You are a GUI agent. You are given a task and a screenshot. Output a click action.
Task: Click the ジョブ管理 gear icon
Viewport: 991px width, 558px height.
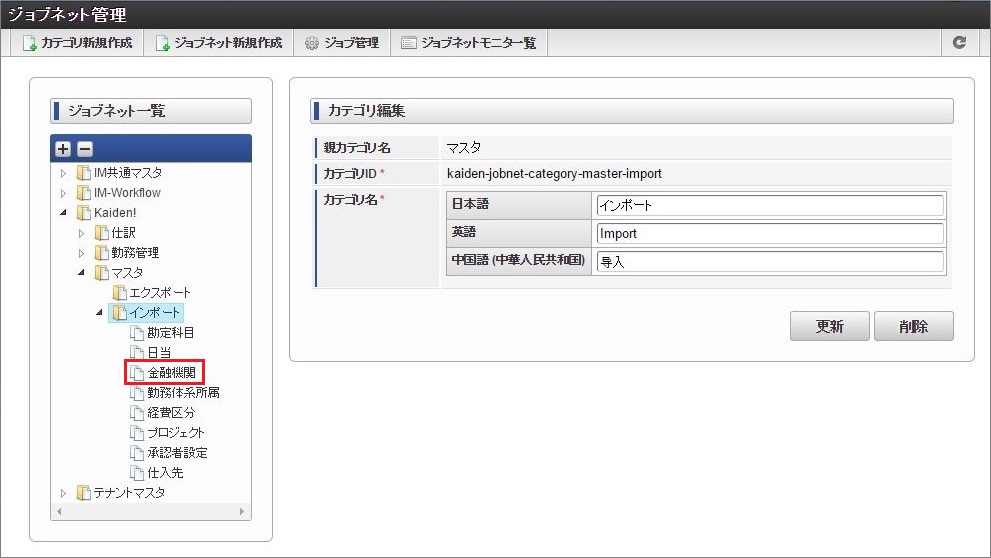pos(312,43)
